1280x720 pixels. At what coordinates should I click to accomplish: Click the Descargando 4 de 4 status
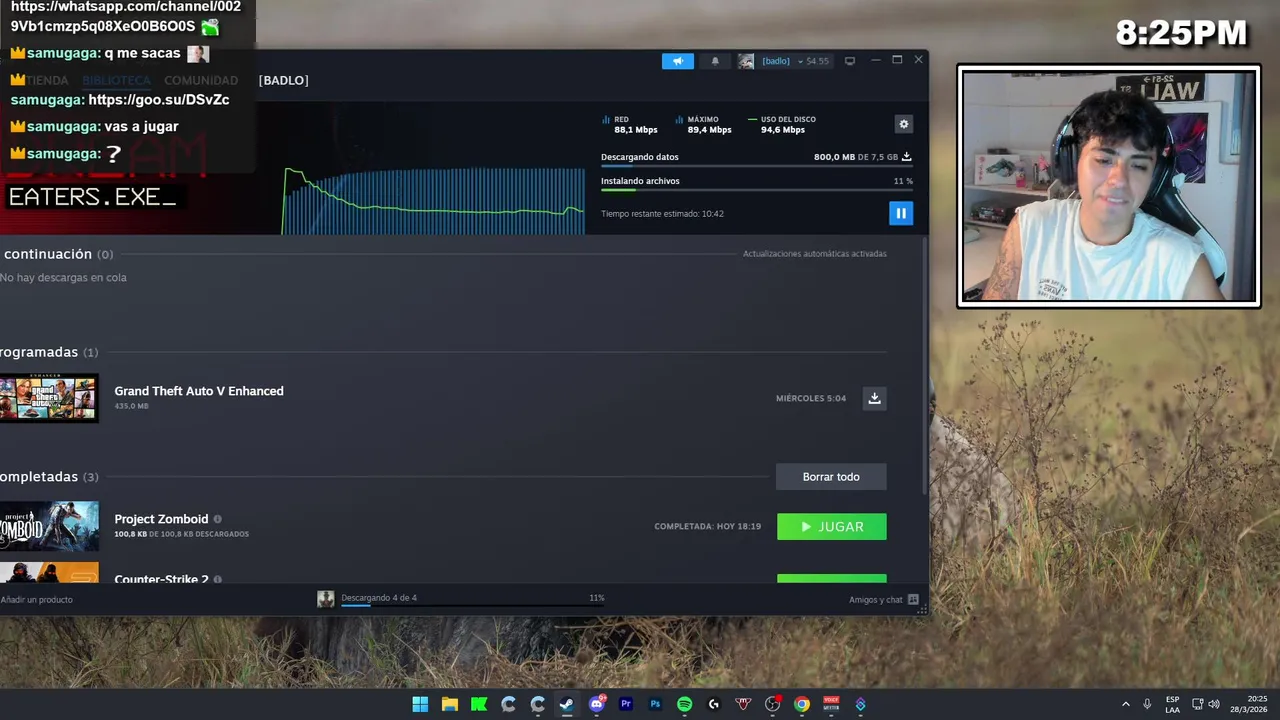pos(379,598)
